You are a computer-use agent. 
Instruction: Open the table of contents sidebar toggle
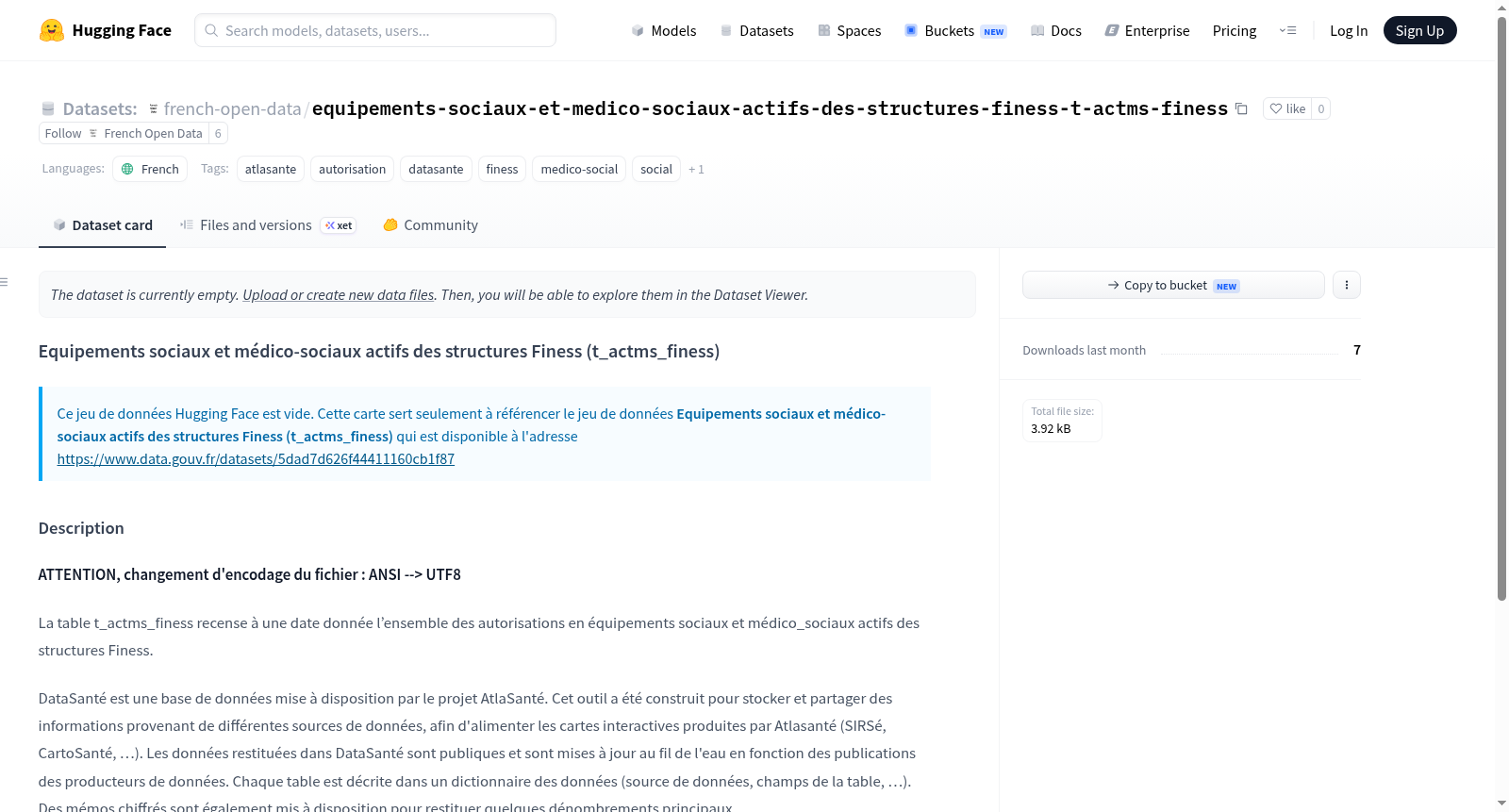pyautogui.click(x=4, y=282)
